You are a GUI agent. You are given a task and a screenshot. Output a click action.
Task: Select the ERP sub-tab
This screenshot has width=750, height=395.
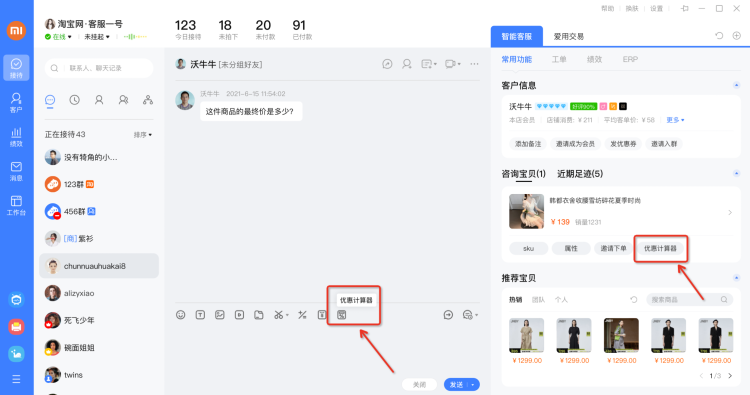point(630,59)
